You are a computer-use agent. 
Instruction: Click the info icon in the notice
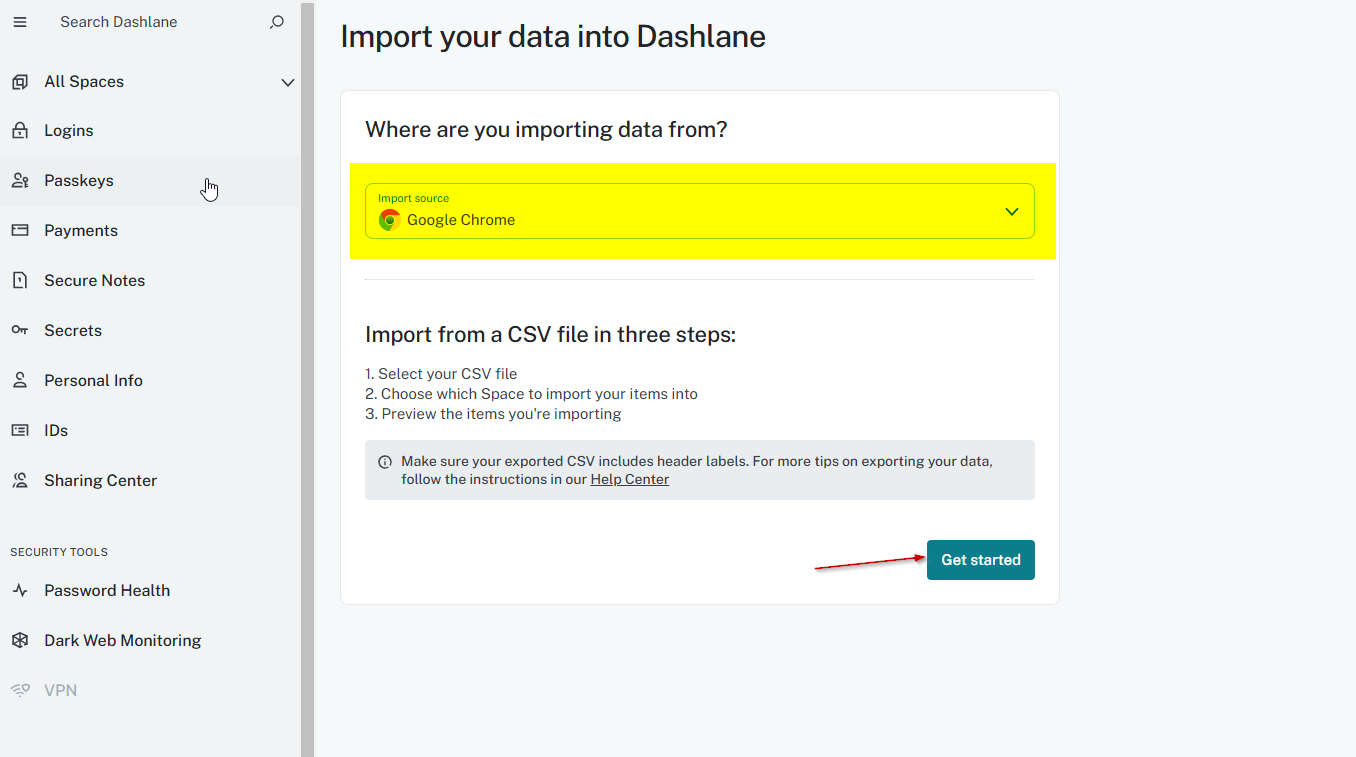point(385,462)
